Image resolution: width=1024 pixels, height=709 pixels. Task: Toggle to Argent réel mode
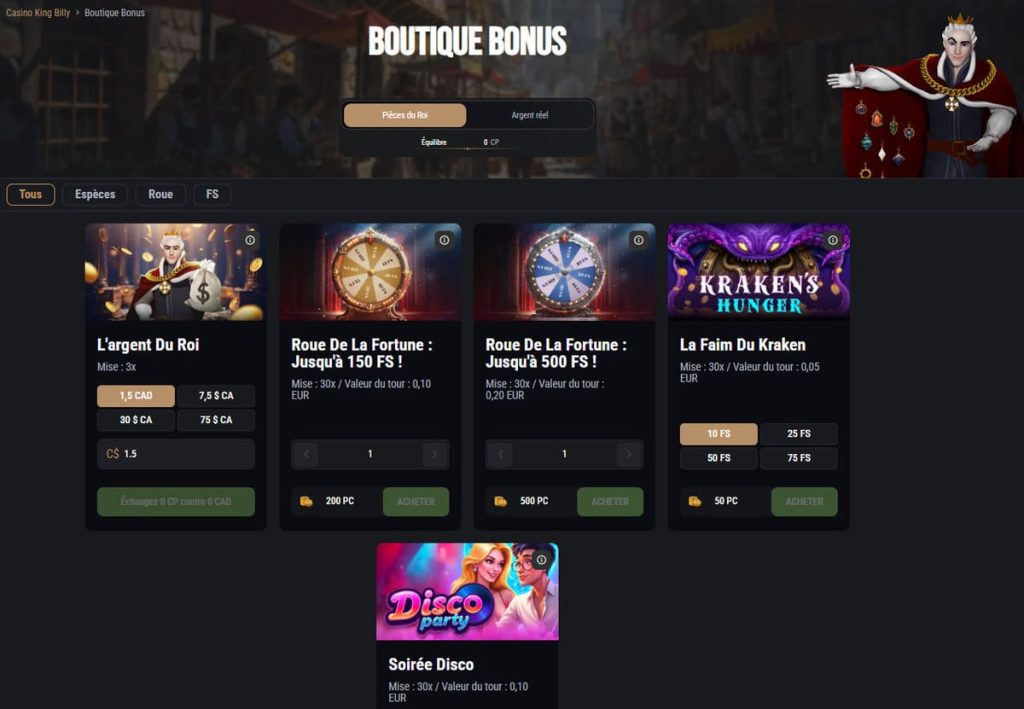[530, 115]
